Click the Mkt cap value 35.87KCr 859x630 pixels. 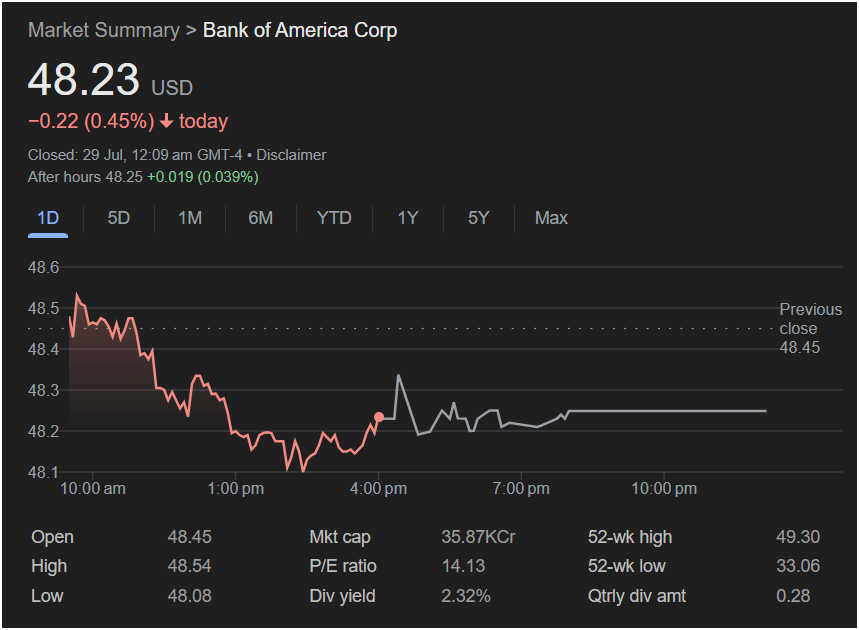478,537
